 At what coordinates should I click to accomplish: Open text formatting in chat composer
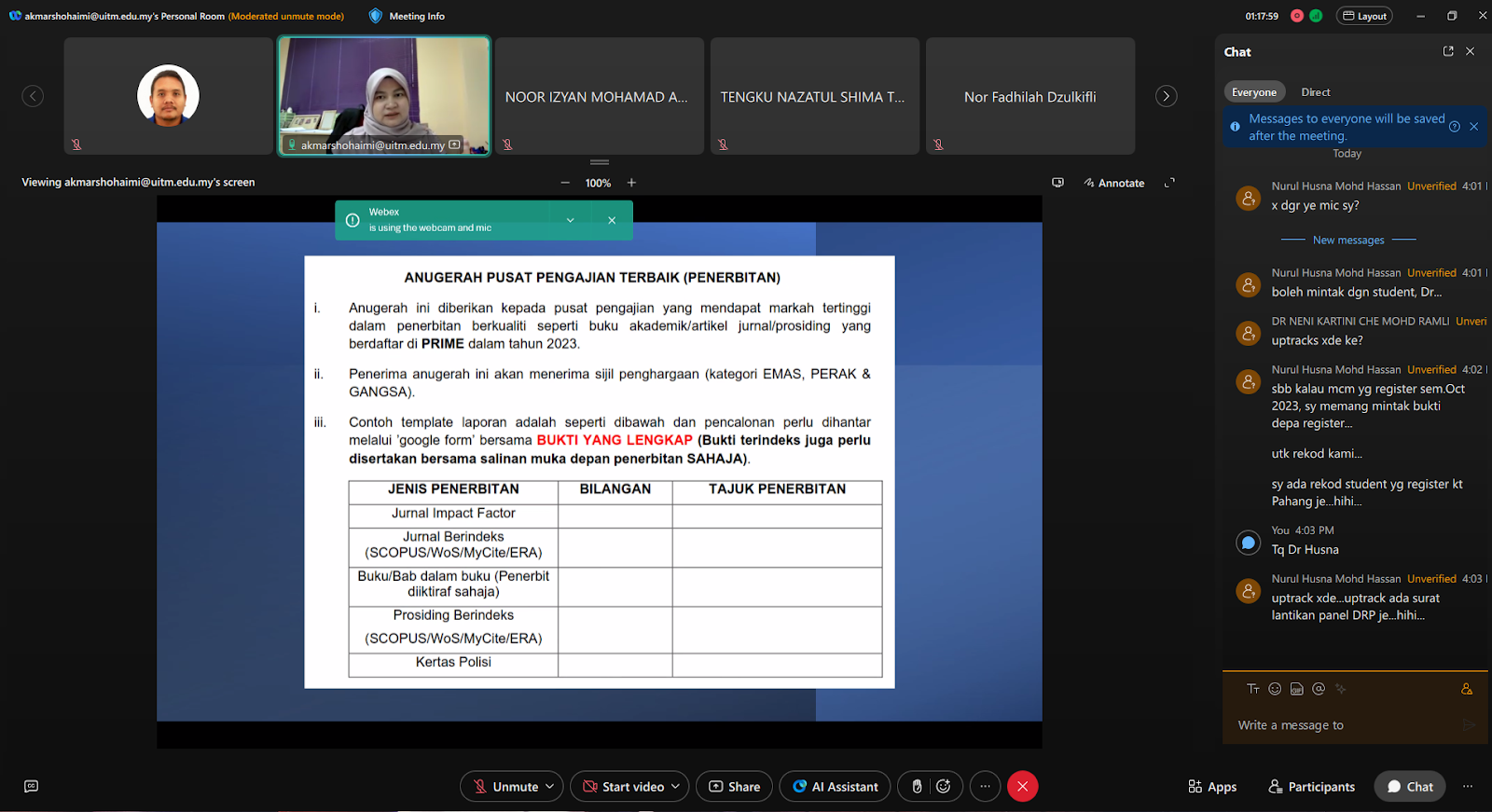coord(1252,689)
